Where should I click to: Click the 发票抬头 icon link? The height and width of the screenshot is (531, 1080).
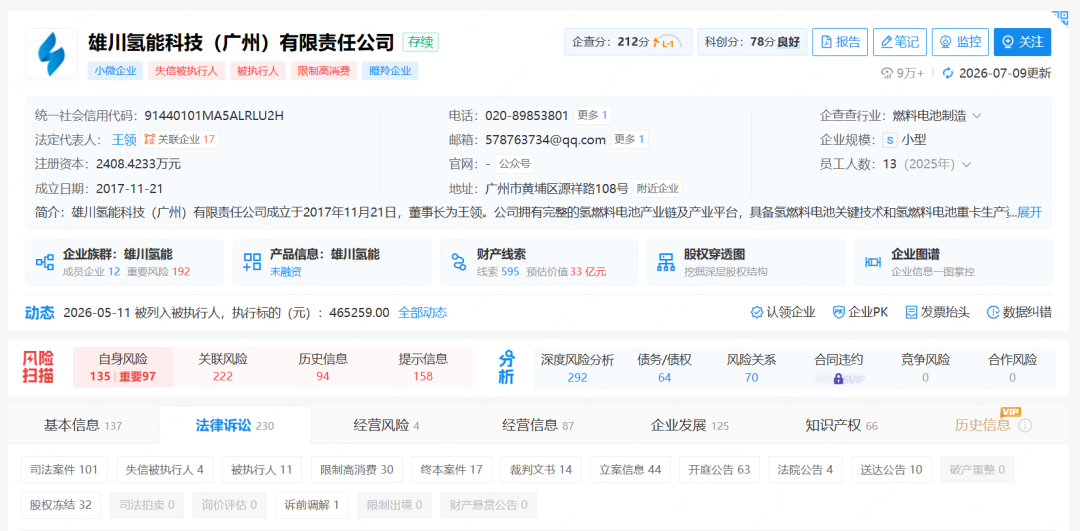pos(937,313)
